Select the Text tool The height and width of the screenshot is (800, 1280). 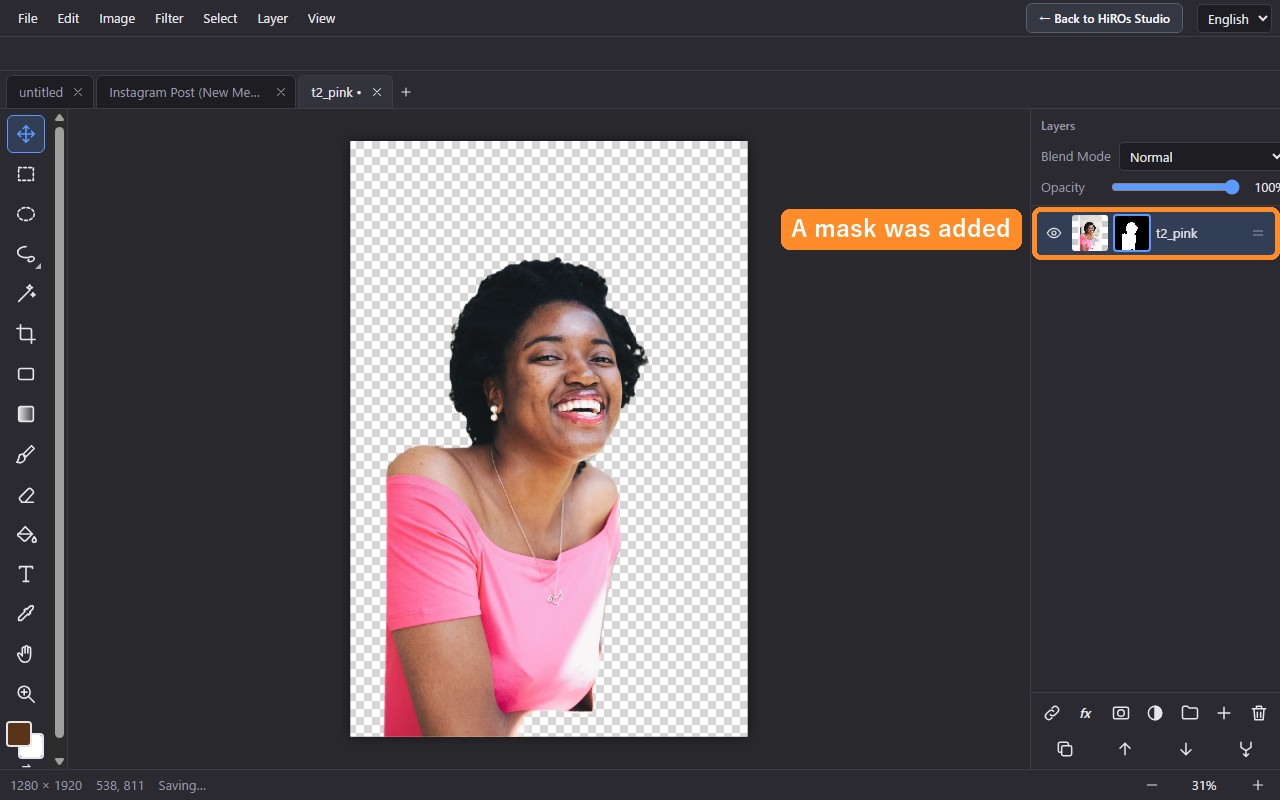click(x=26, y=574)
